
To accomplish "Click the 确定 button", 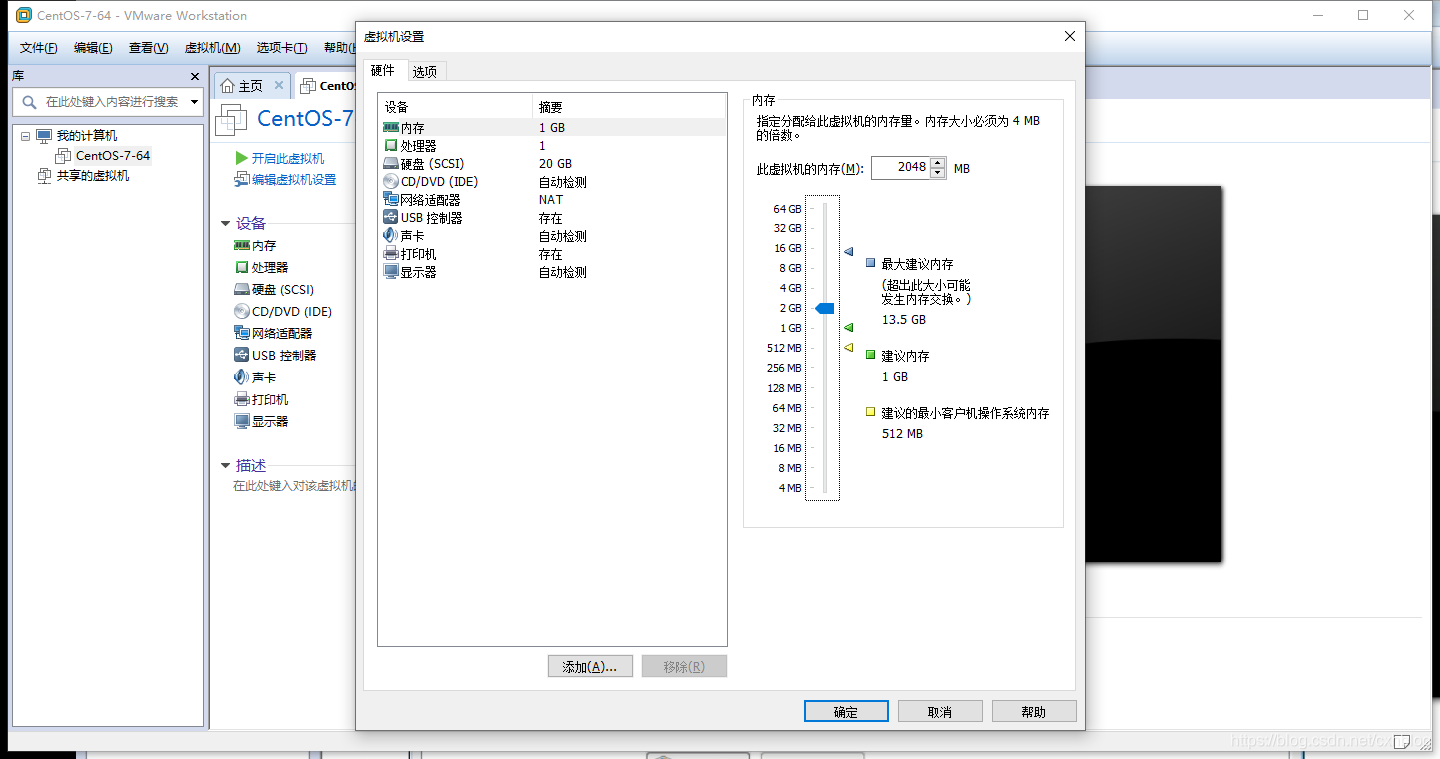I will 846,711.
